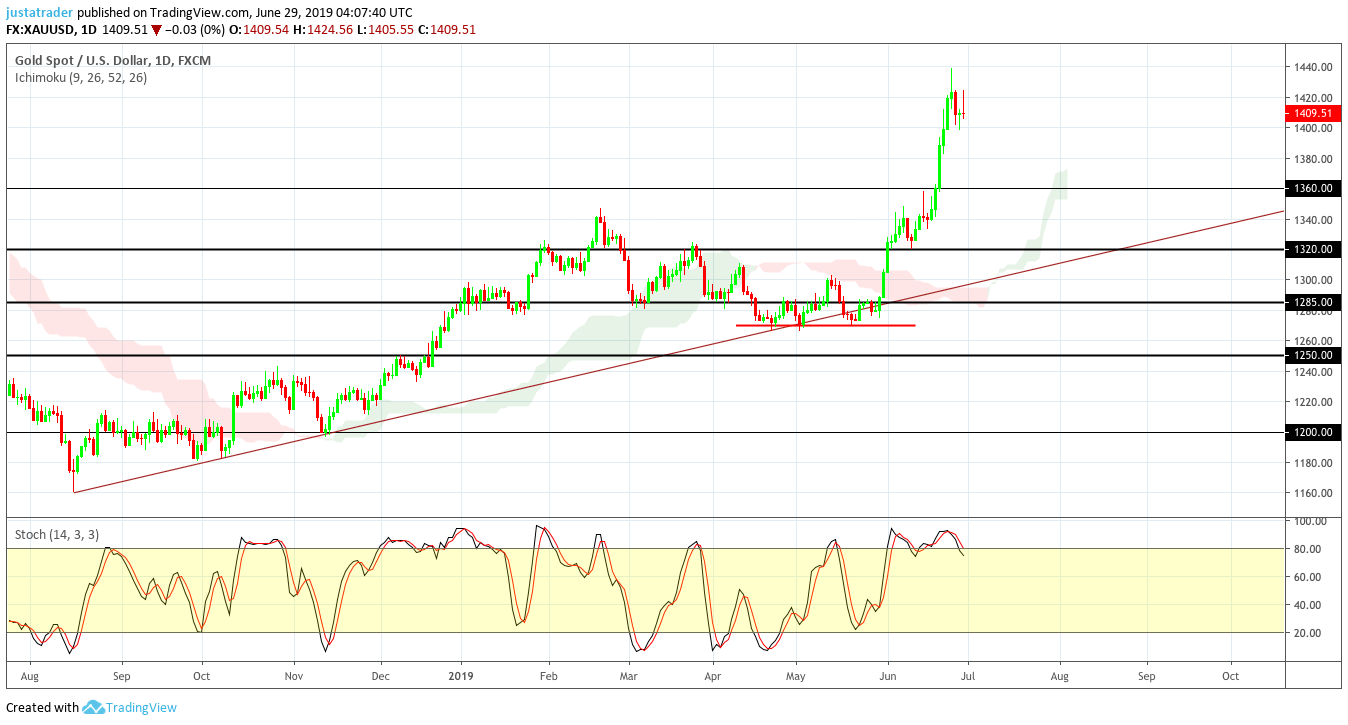This screenshot has height=725, width=1348.
Task: Click the 2019 year label on time axis
Action: (462, 676)
